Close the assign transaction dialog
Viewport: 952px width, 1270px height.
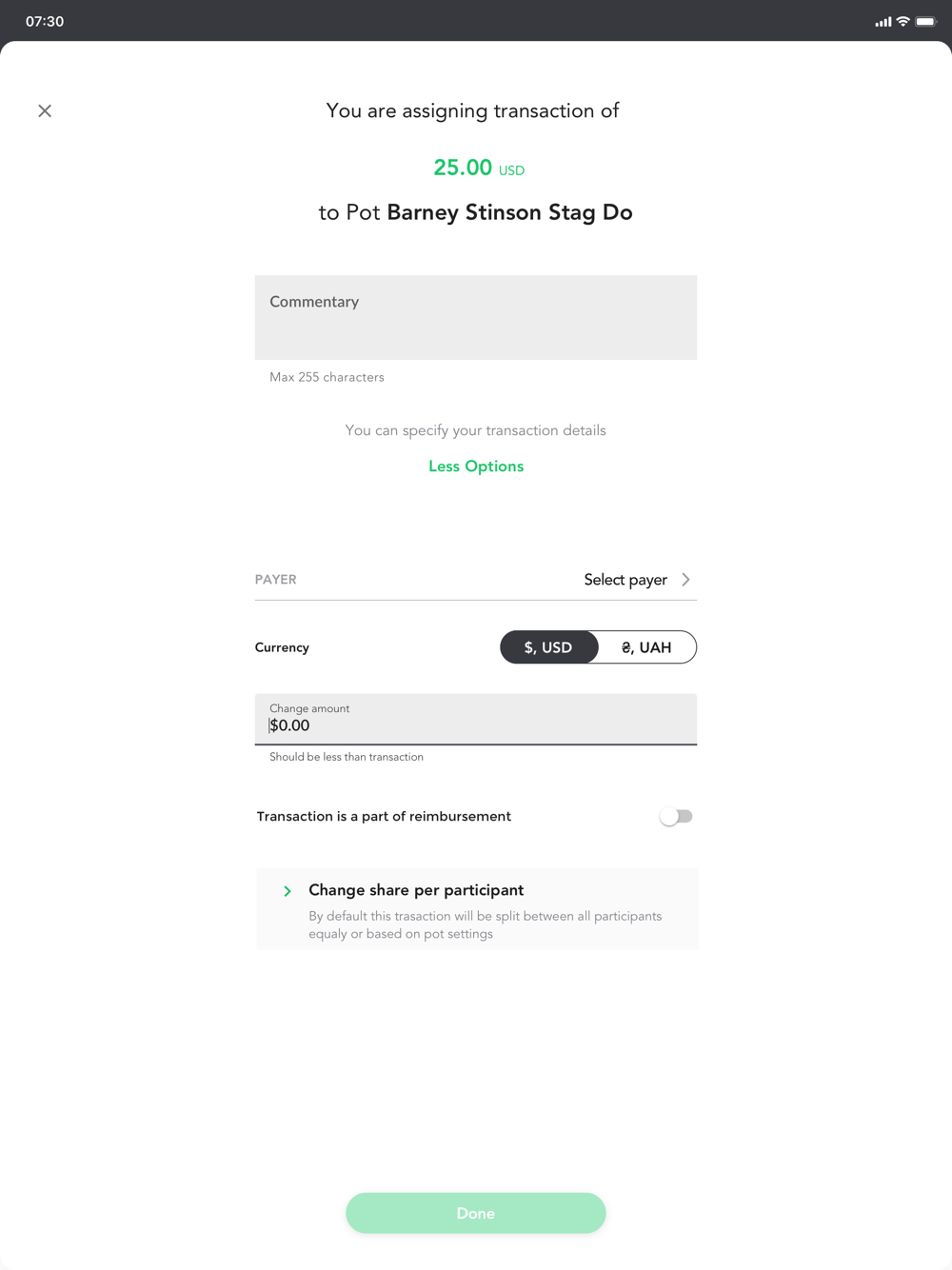click(45, 111)
